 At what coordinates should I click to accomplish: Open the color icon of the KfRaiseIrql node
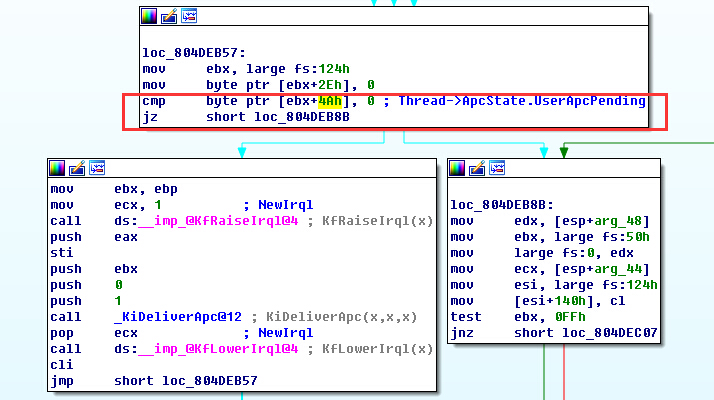pyautogui.click(x=57, y=168)
